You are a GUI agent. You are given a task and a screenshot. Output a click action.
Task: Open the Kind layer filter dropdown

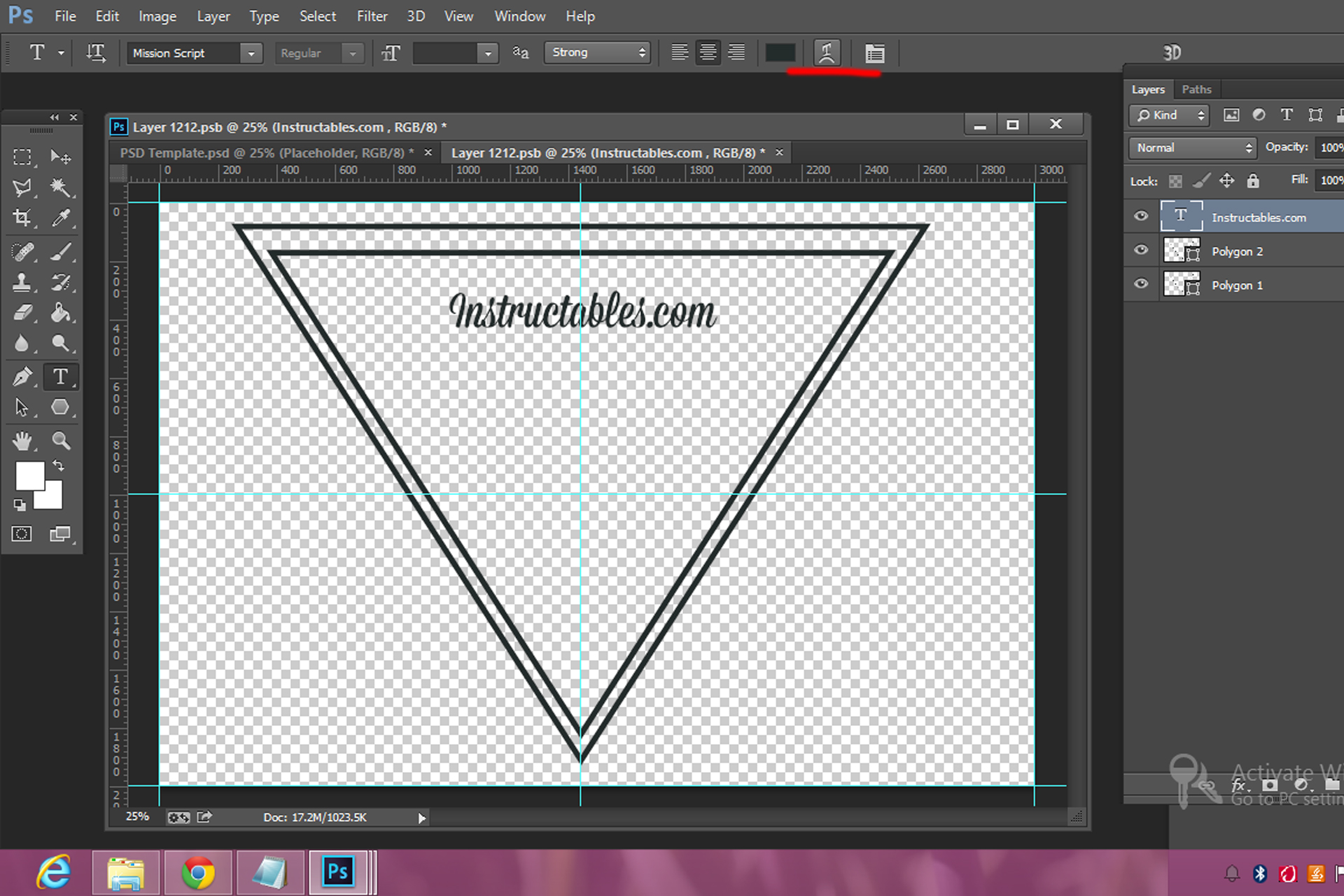click(x=1169, y=115)
